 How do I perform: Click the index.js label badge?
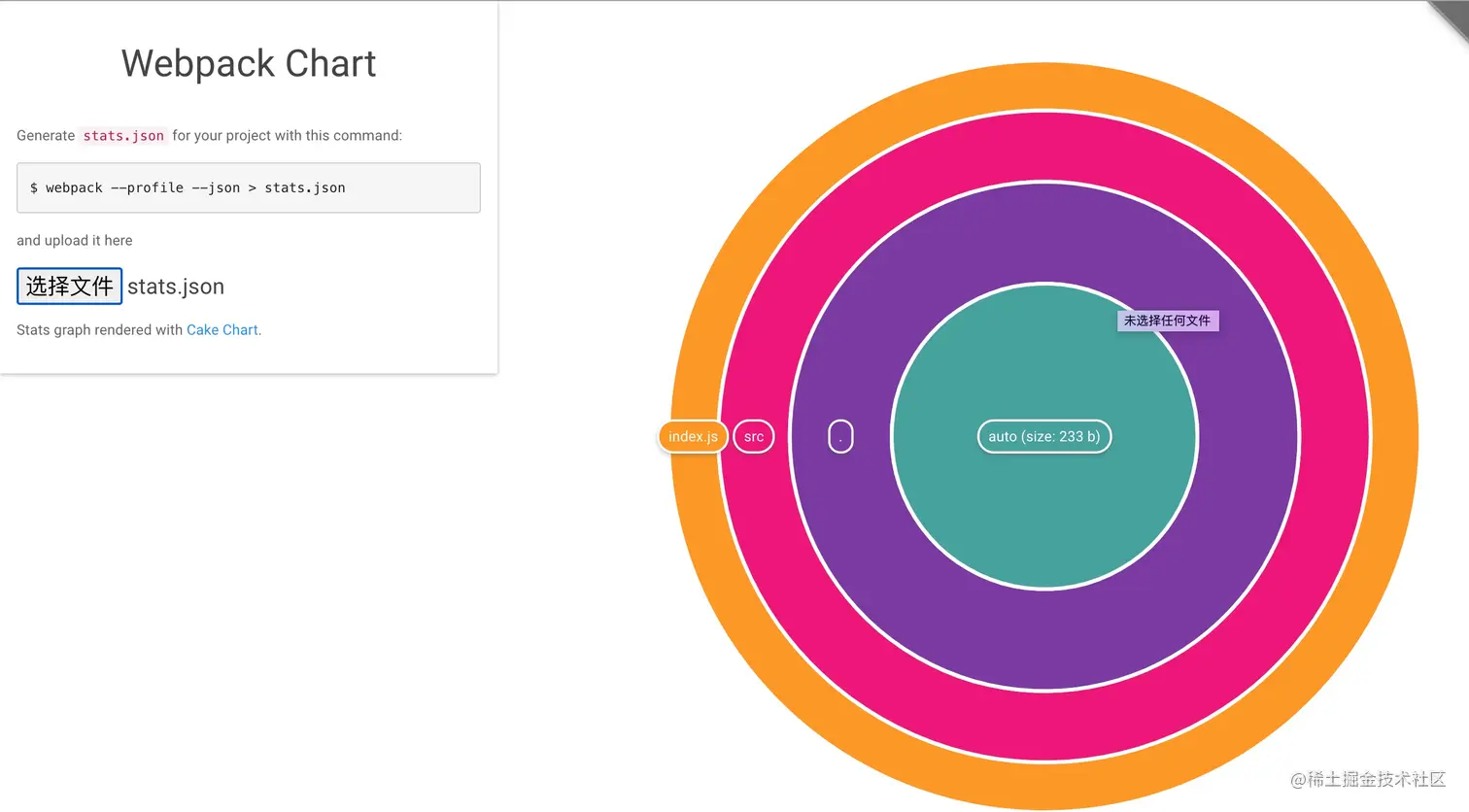[693, 437]
